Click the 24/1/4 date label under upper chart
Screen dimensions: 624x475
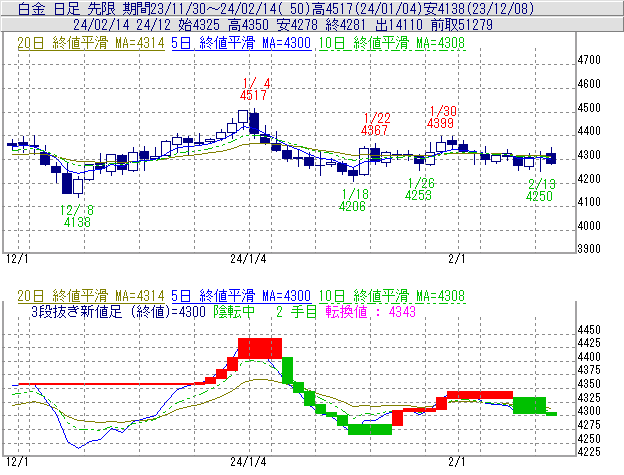[x=248, y=259]
